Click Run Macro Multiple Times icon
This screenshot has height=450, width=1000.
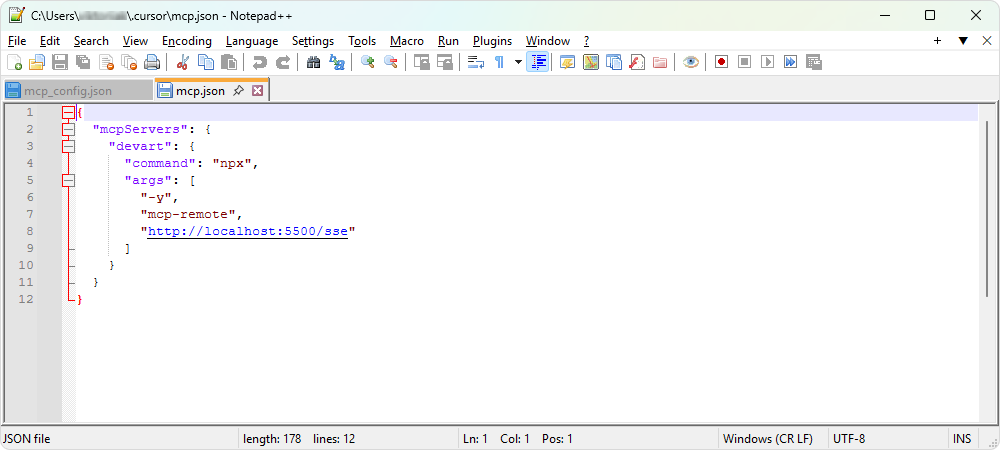(790, 62)
